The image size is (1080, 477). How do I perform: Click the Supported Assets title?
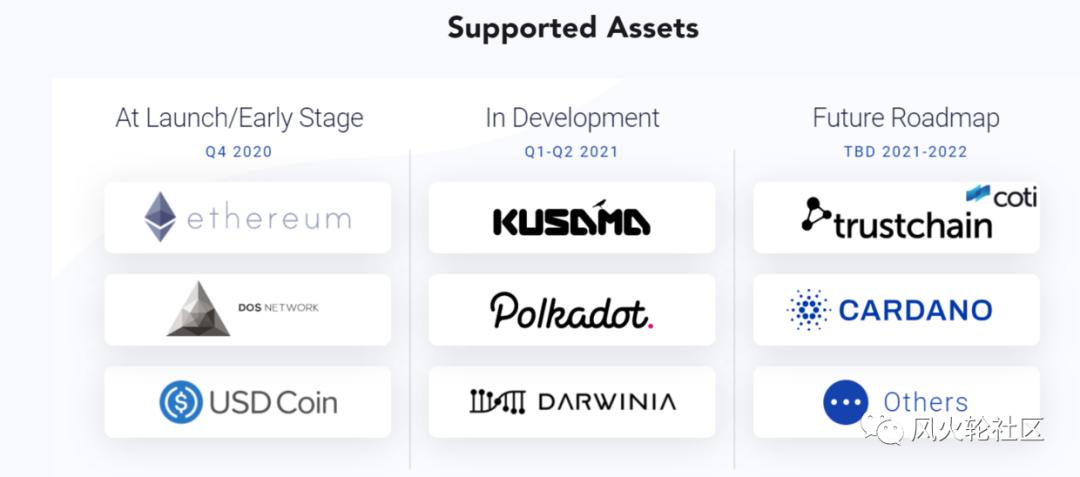click(x=573, y=27)
